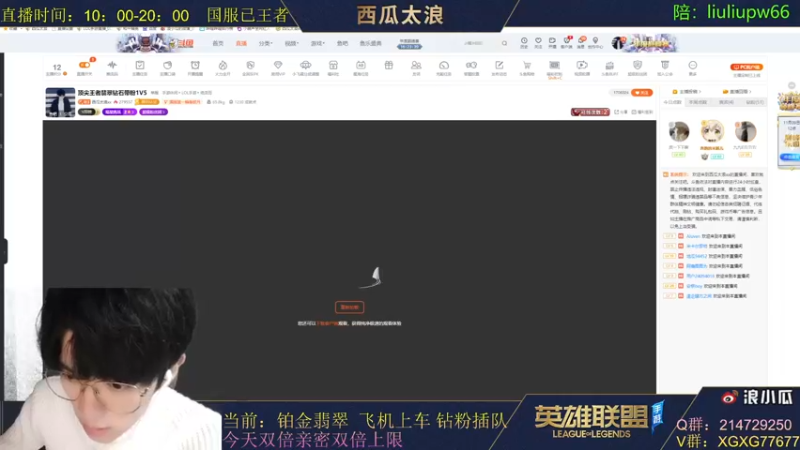The width and height of the screenshot is (800, 450).
Task: Expand the 游戏 dropdown menu
Action: coord(317,43)
